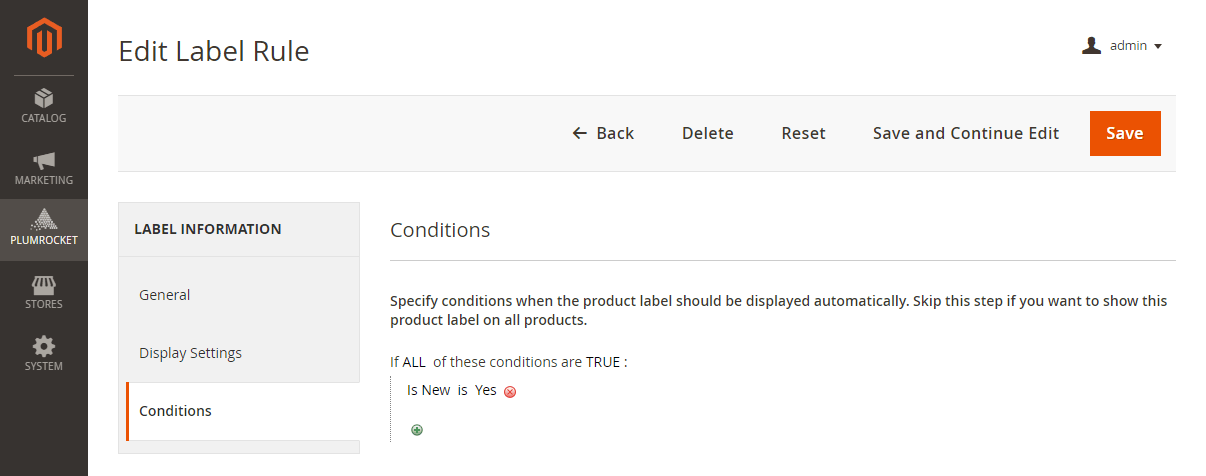Viewport: 1206px width, 476px height.
Task: Change the TRUE value selector
Action: (x=602, y=362)
